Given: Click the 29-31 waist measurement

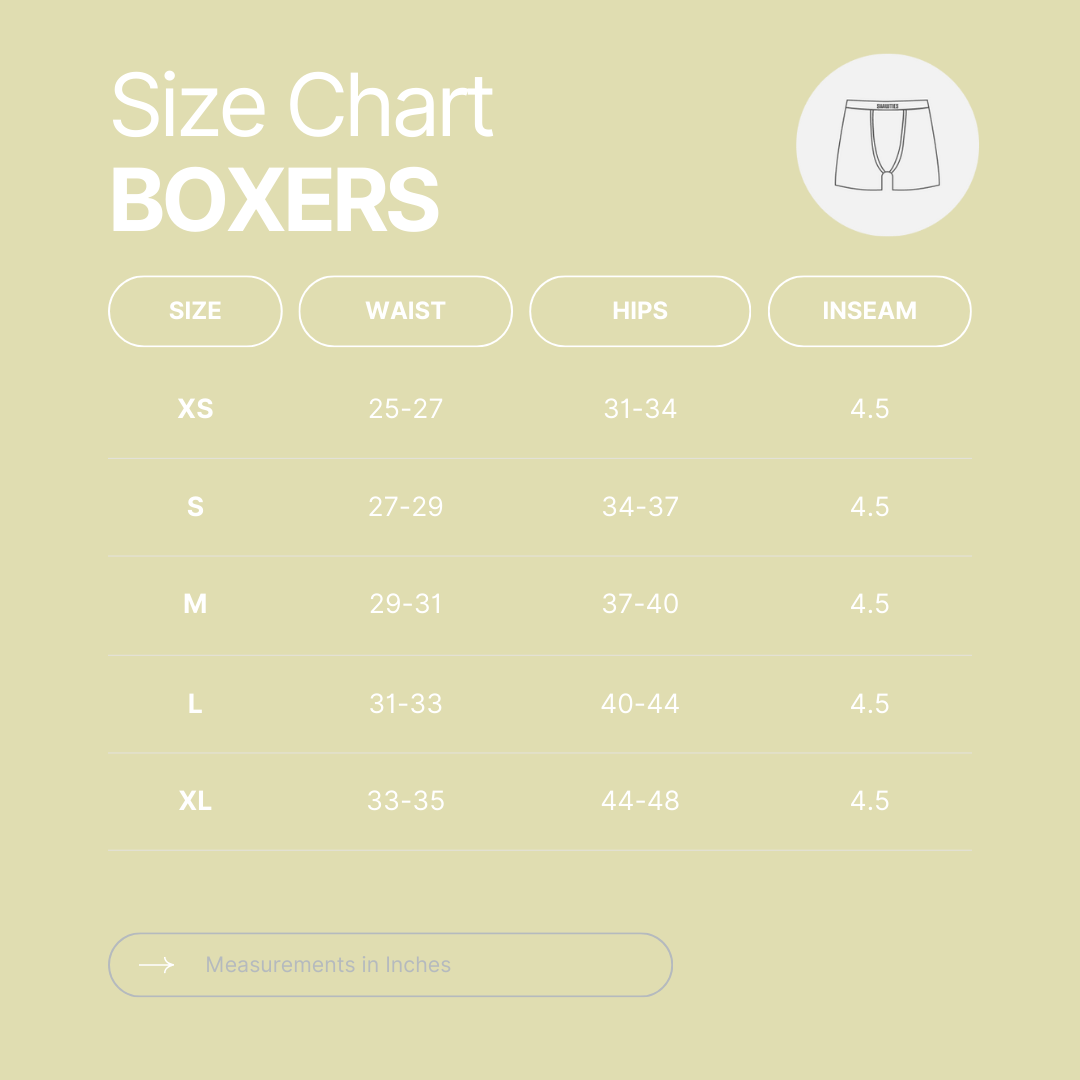Looking at the screenshot, I should click(x=405, y=604).
